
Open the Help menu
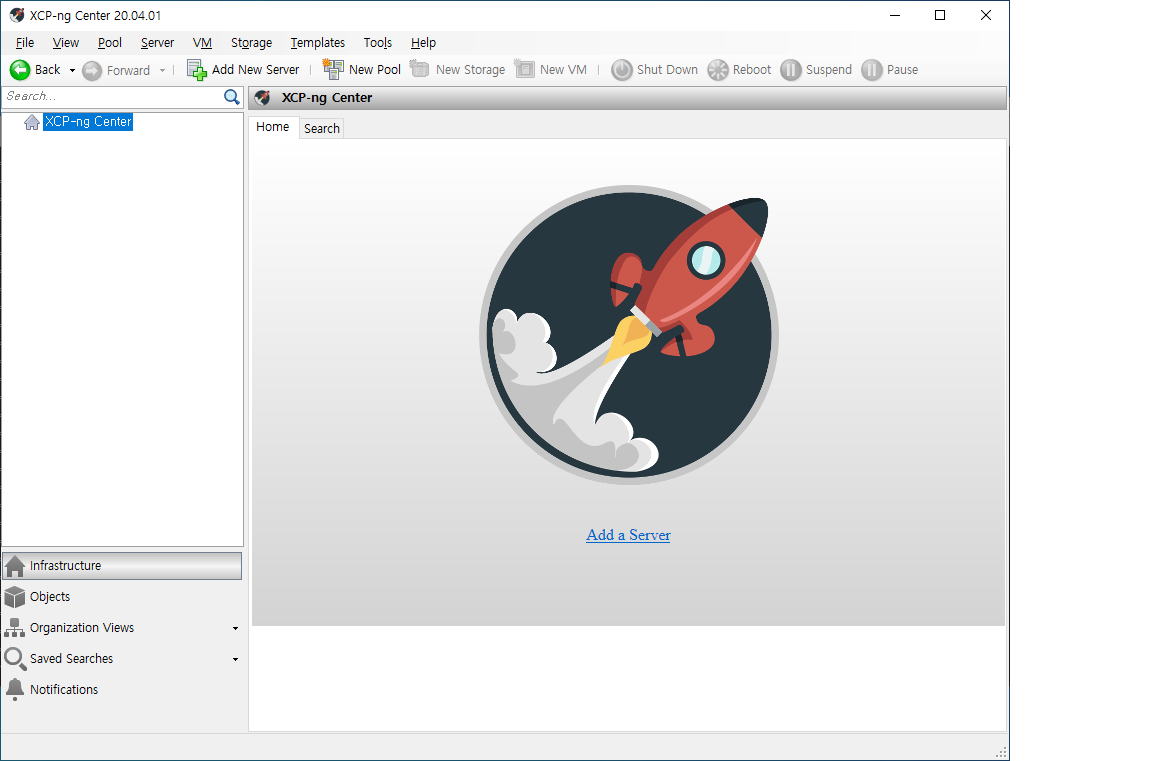click(x=423, y=43)
